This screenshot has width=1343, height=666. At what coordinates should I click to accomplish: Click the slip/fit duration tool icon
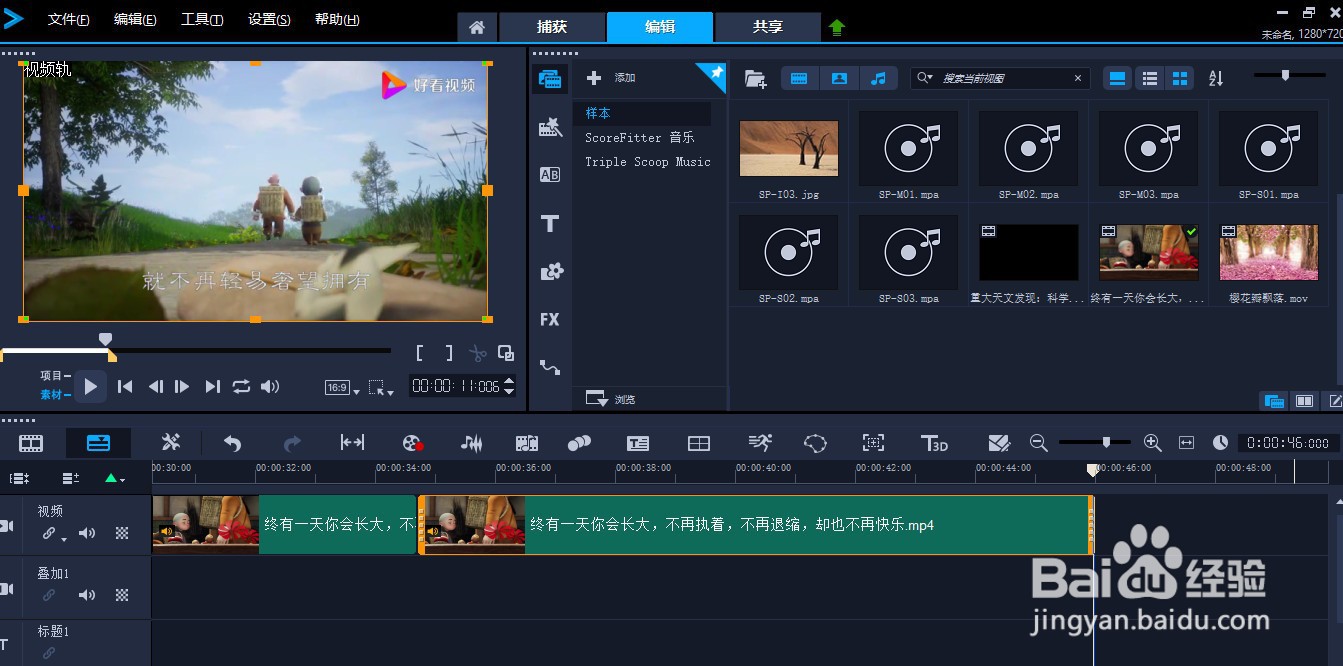[x=352, y=442]
